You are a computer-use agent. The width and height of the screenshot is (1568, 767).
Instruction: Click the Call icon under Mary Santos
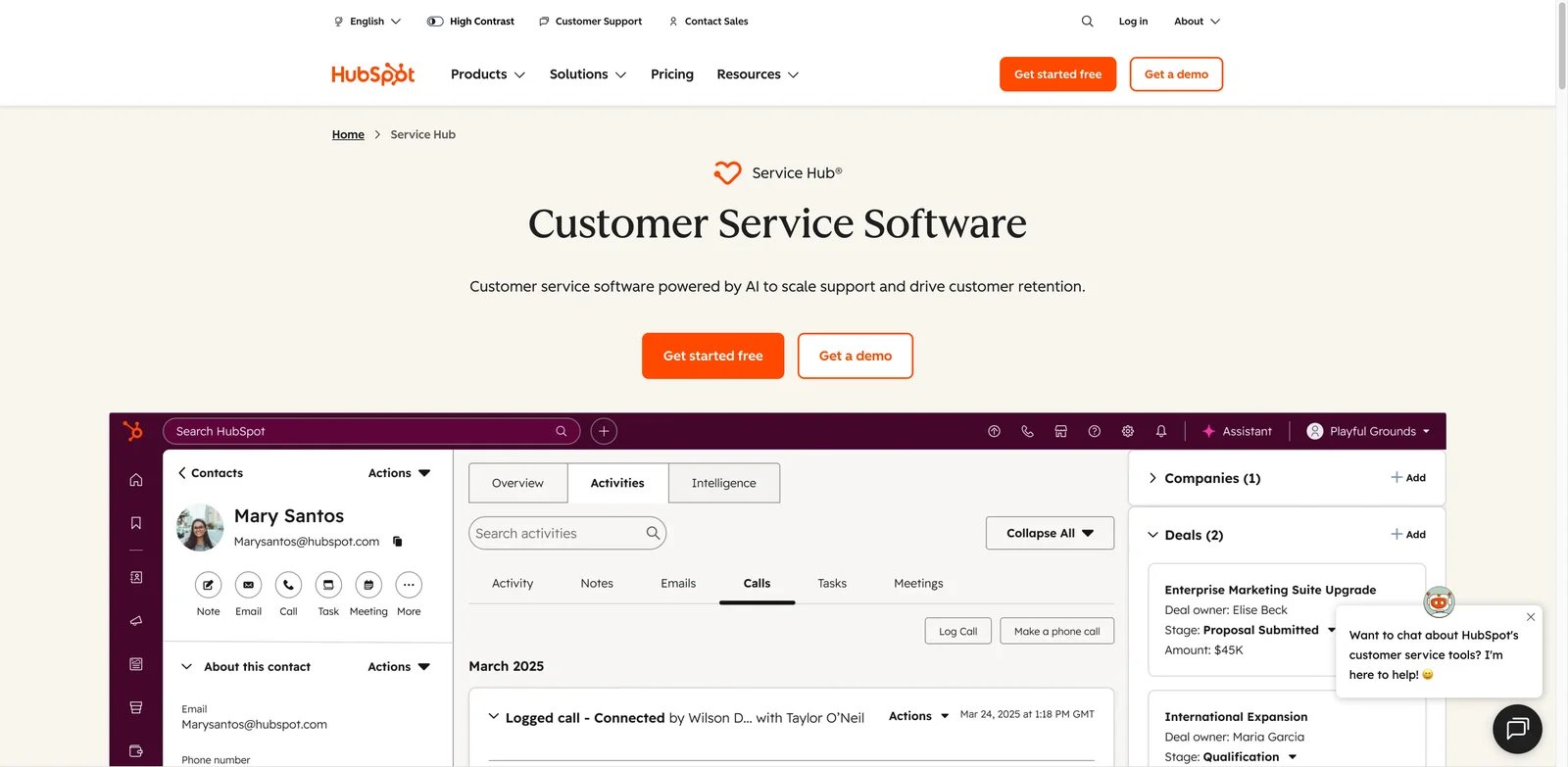click(288, 585)
